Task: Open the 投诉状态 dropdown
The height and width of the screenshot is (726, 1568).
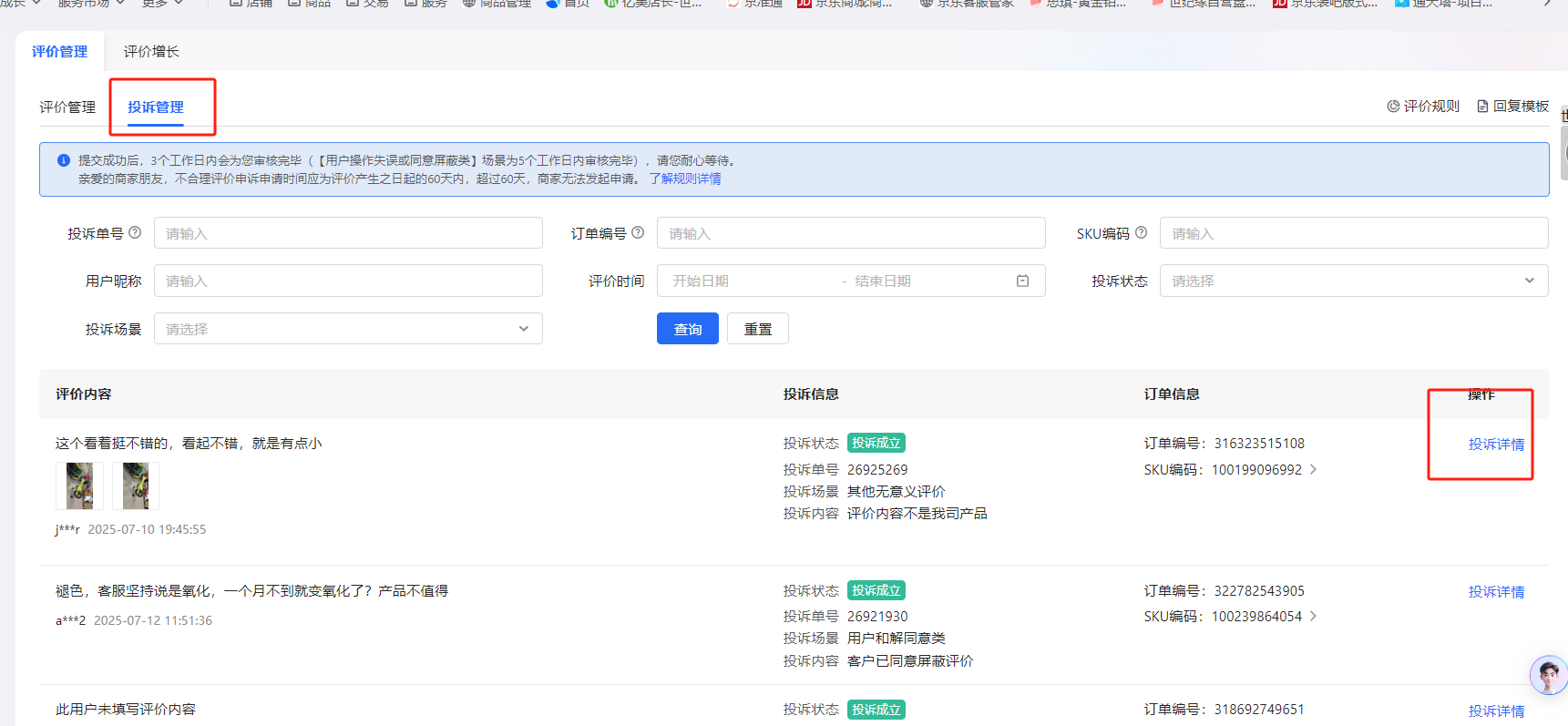Action: click(1353, 281)
